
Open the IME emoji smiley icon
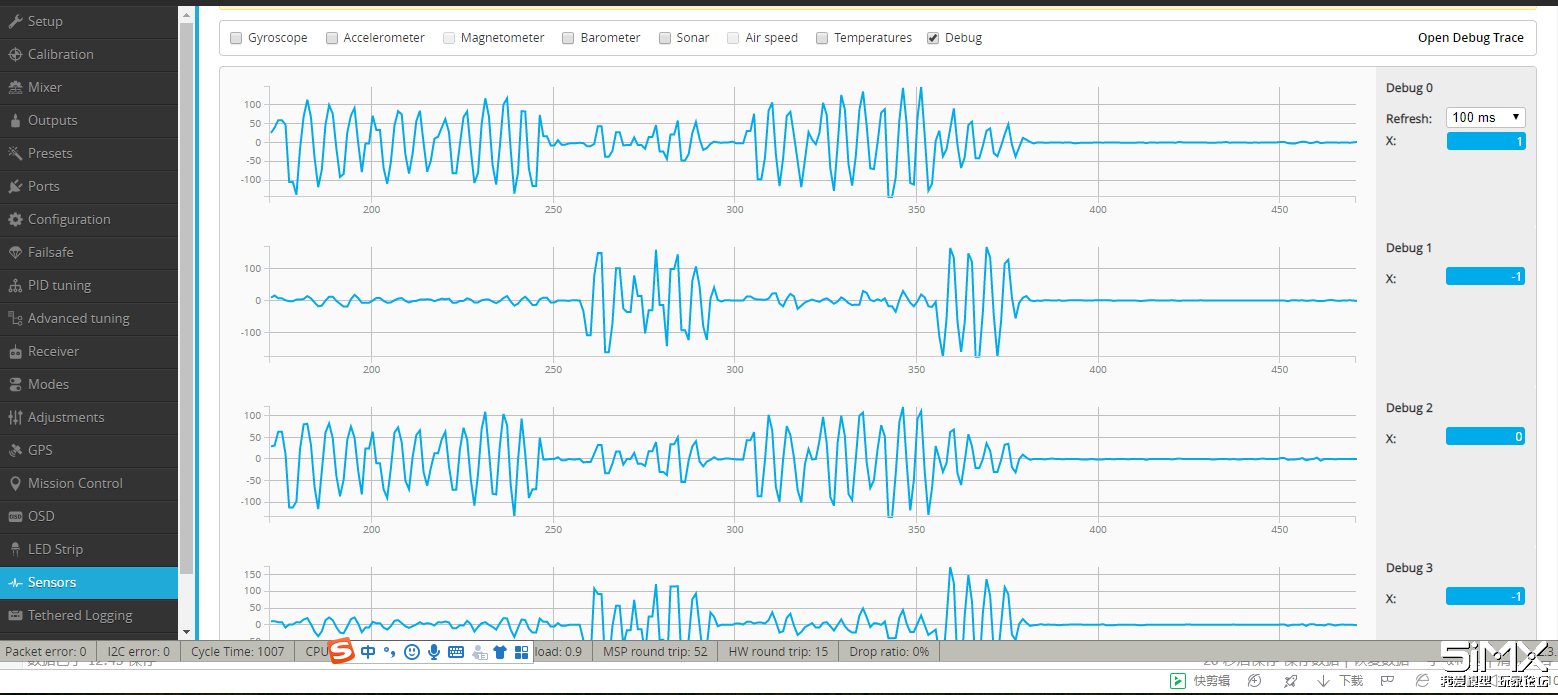tap(412, 652)
